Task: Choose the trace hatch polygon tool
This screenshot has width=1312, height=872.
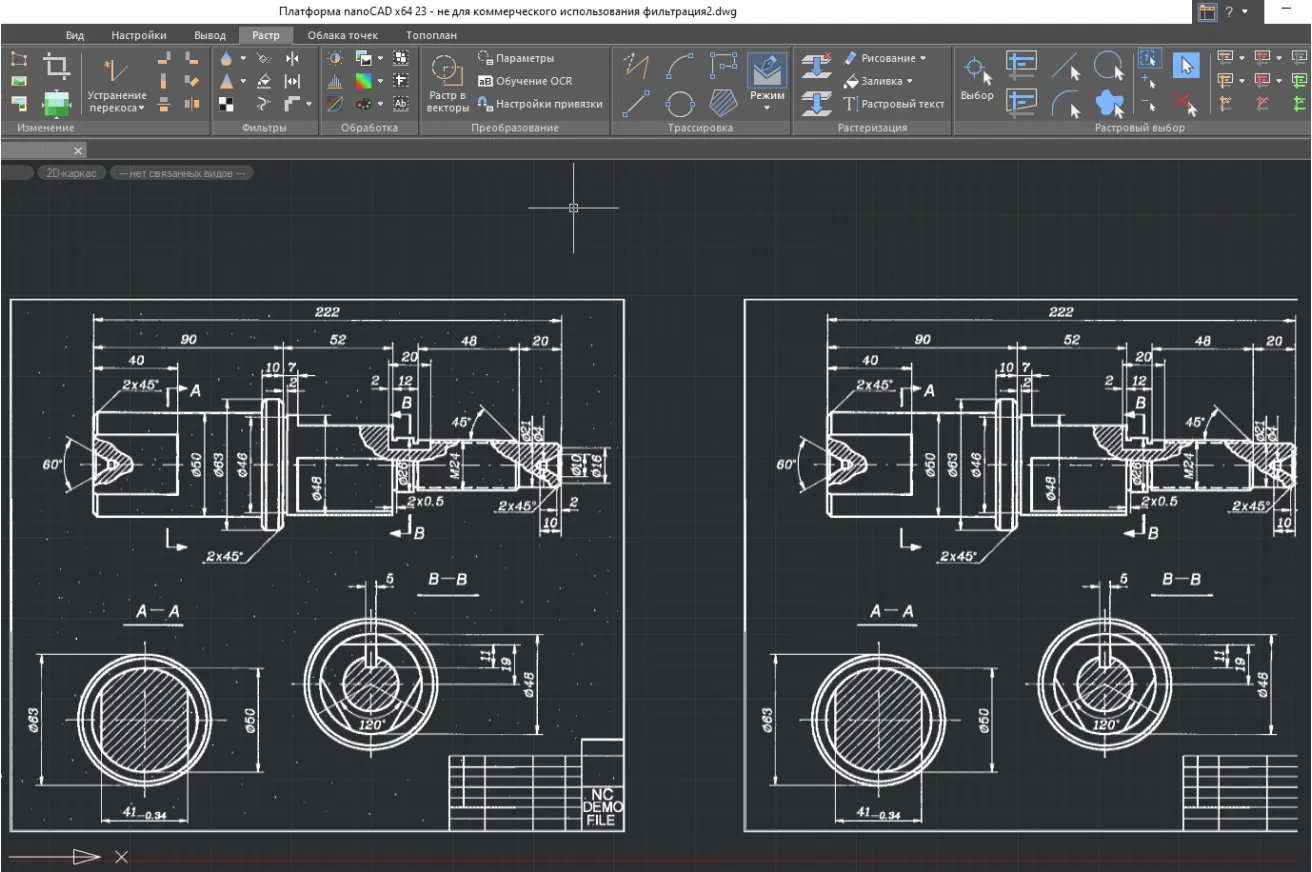Action: [x=723, y=102]
